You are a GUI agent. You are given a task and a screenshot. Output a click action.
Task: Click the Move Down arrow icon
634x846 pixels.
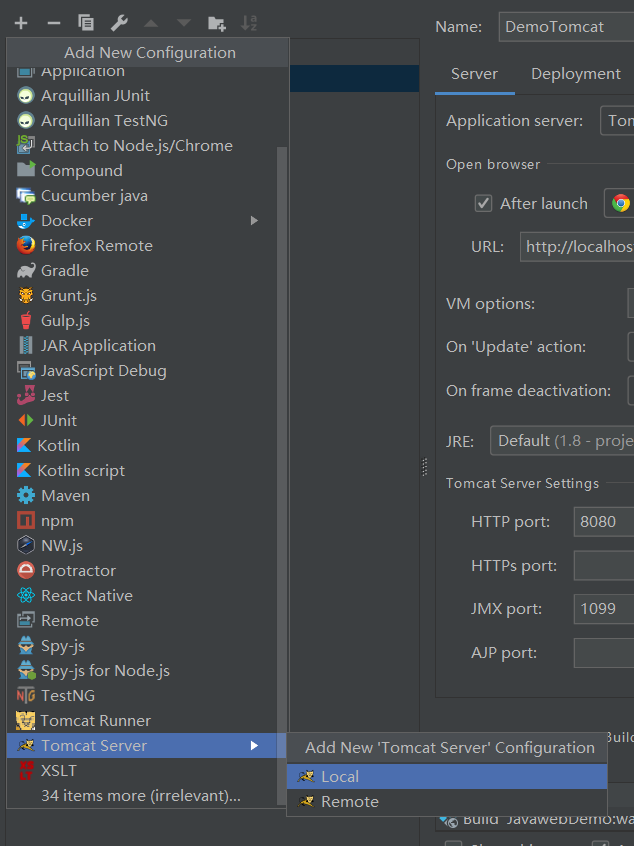click(x=184, y=23)
